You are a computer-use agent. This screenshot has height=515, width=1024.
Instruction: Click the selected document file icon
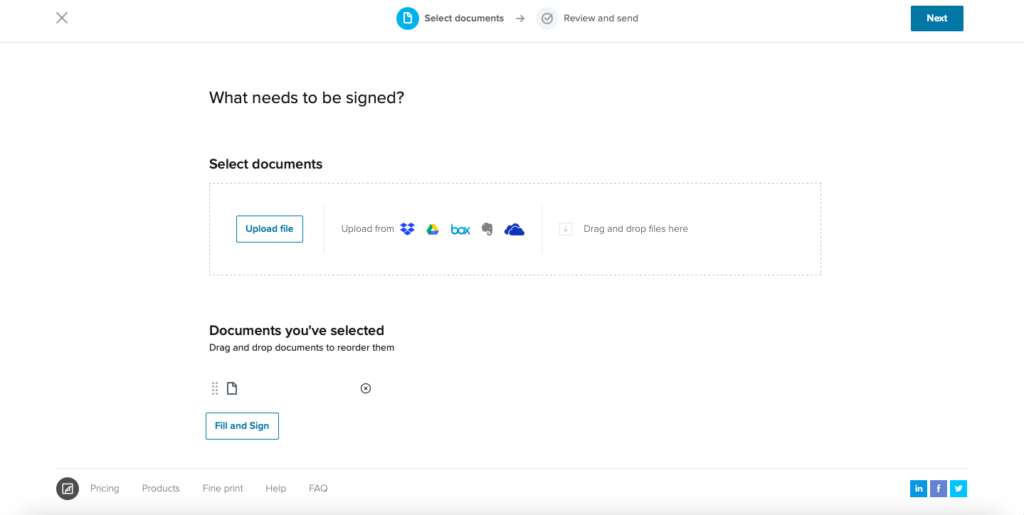pyautogui.click(x=232, y=388)
